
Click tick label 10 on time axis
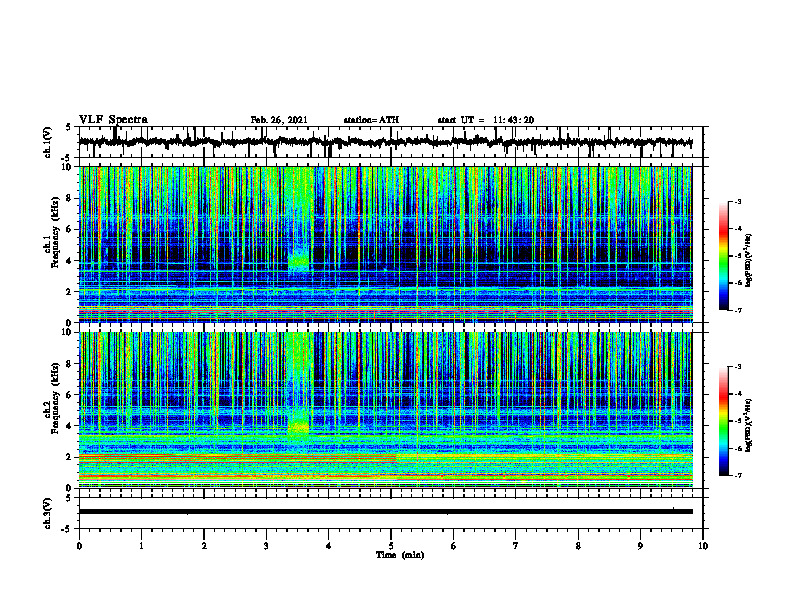(x=703, y=546)
